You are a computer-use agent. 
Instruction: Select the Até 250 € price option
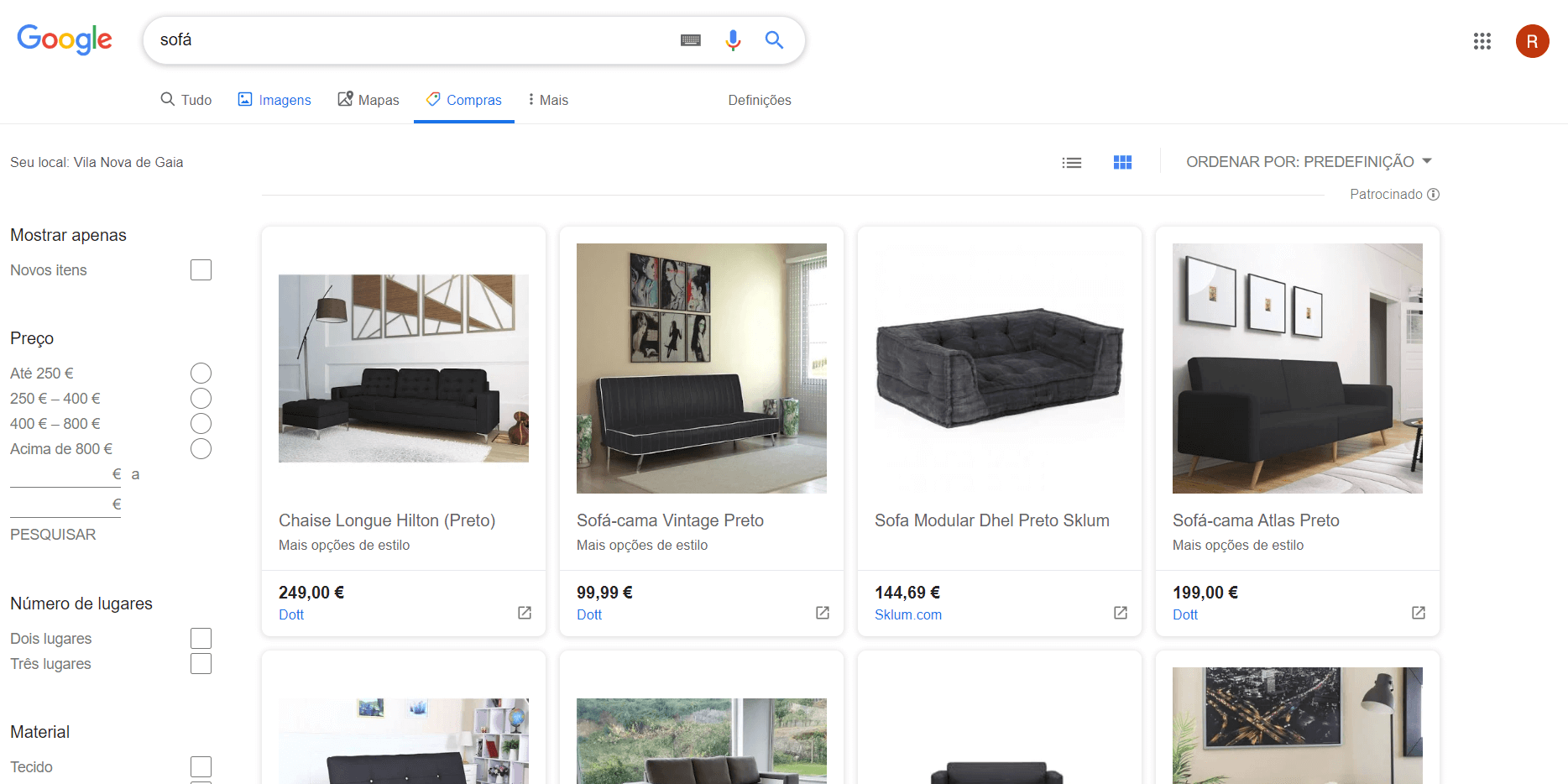click(x=201, y=373)
